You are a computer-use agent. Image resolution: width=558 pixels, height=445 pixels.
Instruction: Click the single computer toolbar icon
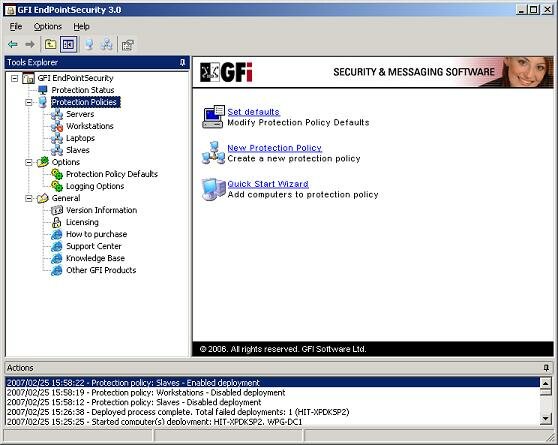tap(89, 44)
